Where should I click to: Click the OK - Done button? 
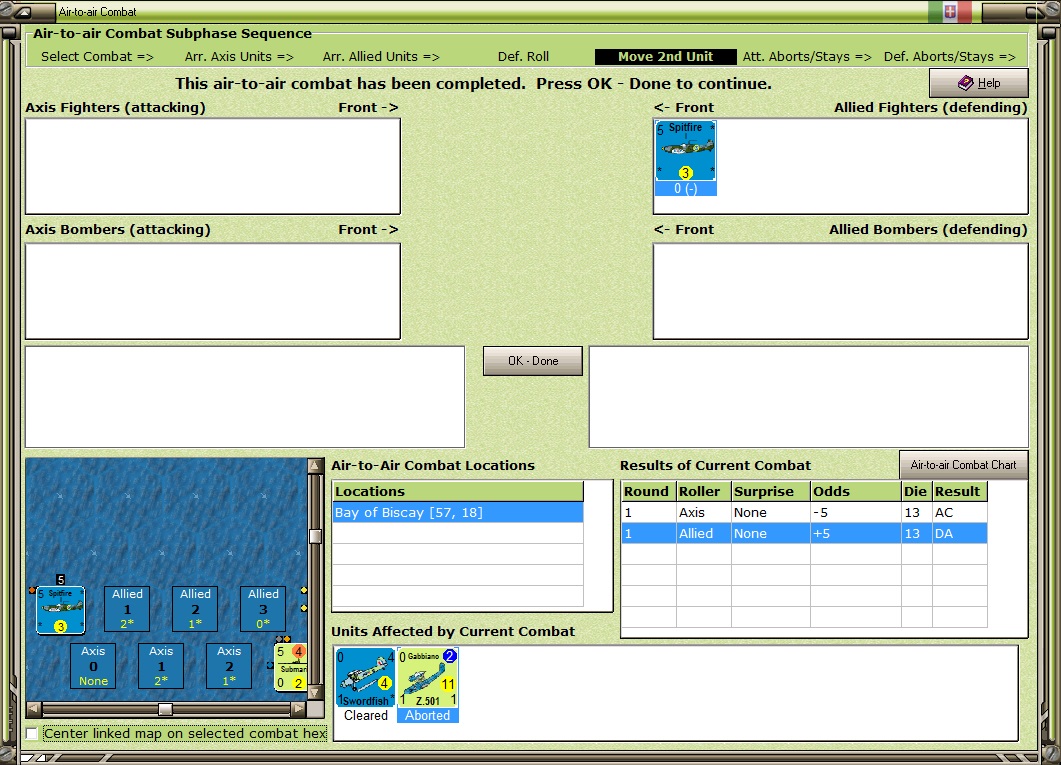click(533, 361)
